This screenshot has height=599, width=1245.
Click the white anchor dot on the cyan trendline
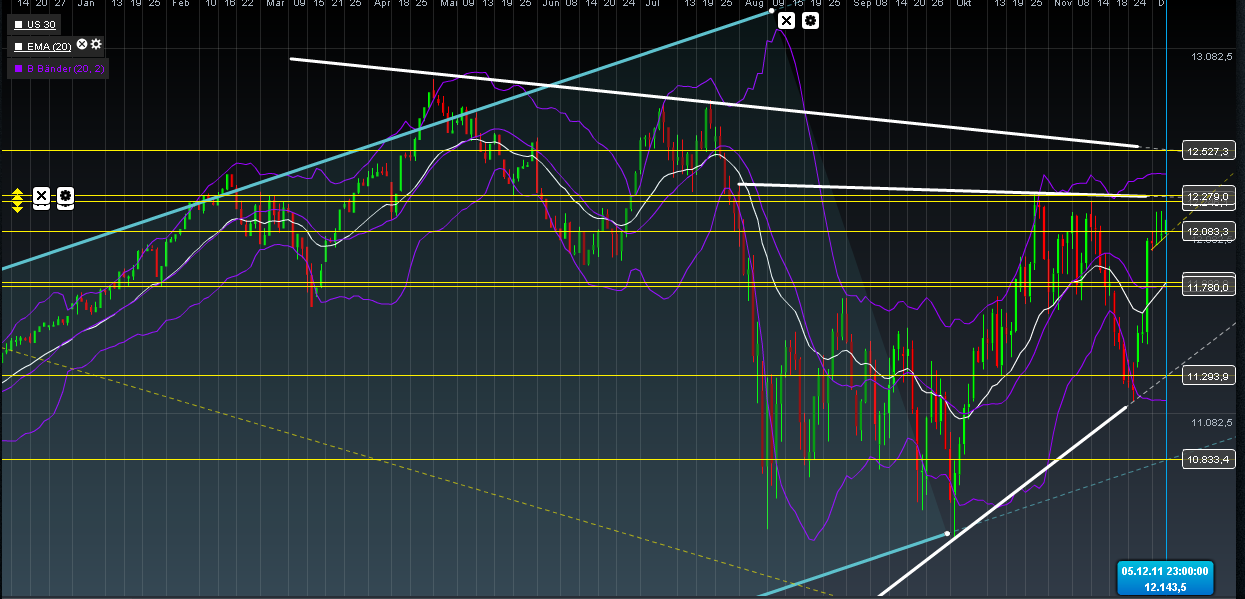(947, 535)
